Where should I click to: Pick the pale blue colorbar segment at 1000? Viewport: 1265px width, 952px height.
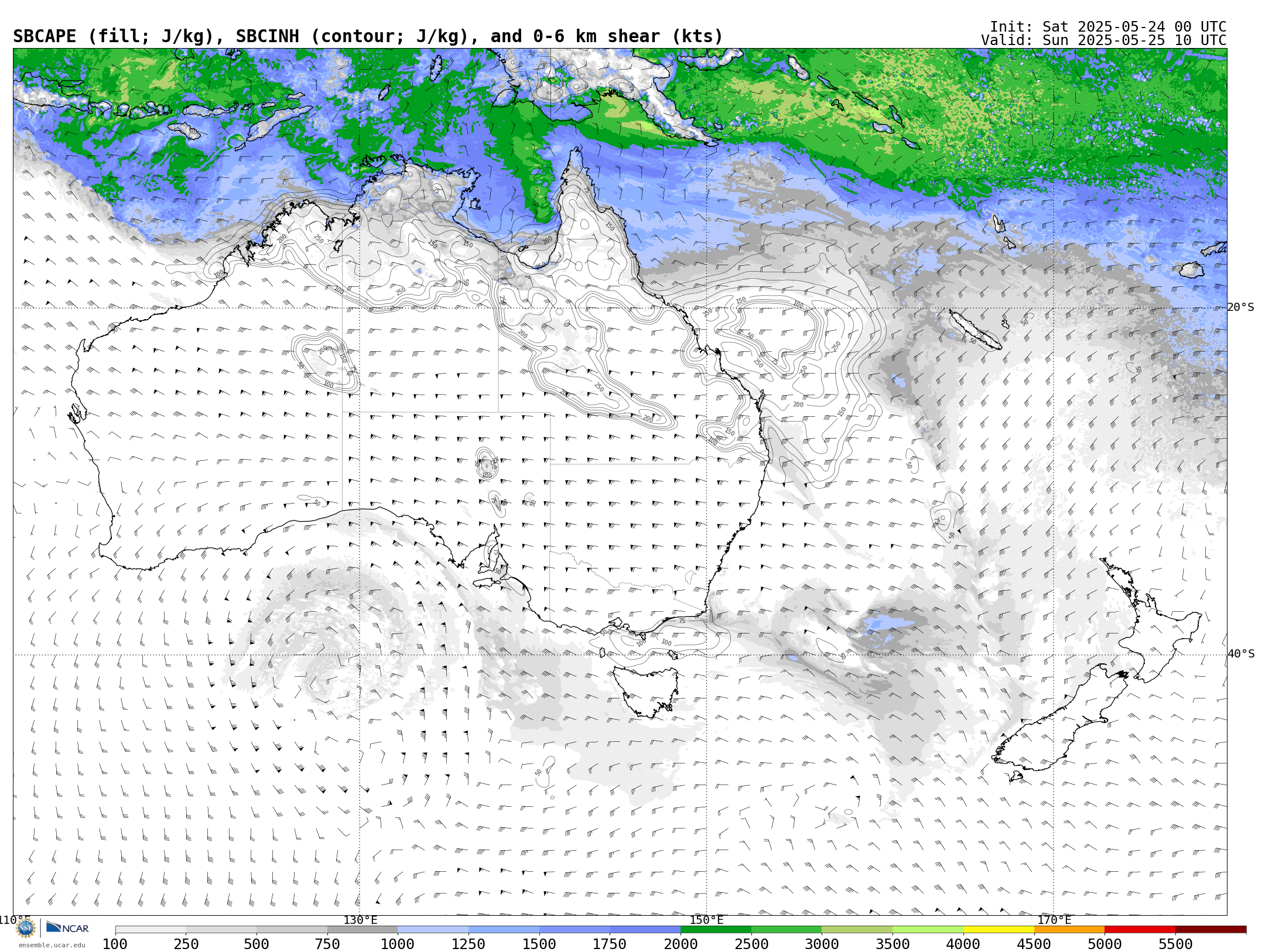433,930
